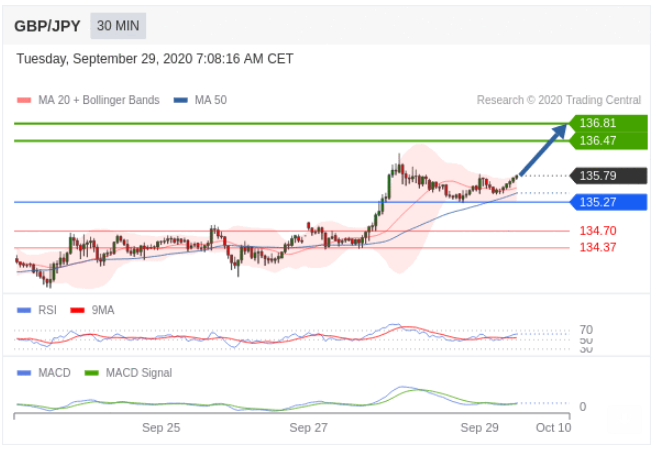Click the RSI 70 level label
The height and width of the screenshot is (451, 655).
coord(586,329)
